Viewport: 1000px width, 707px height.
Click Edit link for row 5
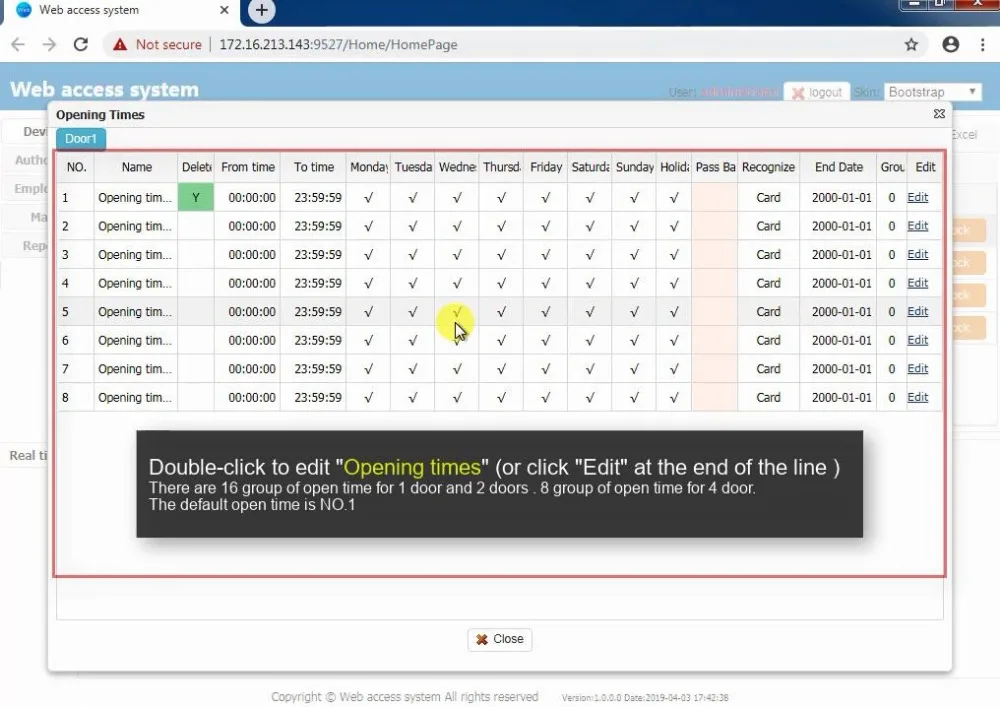point(917,311)
